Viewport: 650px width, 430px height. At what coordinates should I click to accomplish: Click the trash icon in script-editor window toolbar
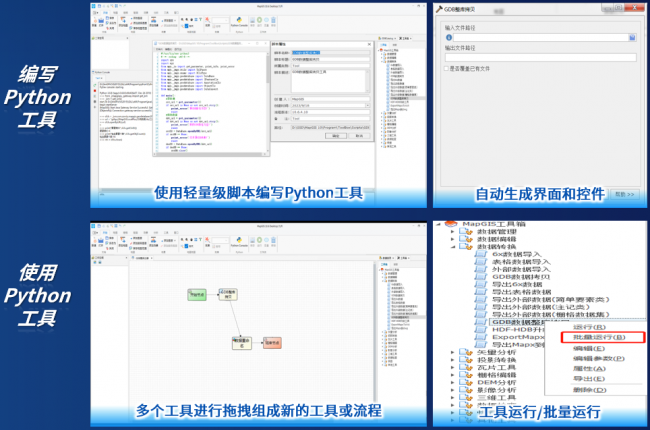pyautogui.click(x=274, y=20)
